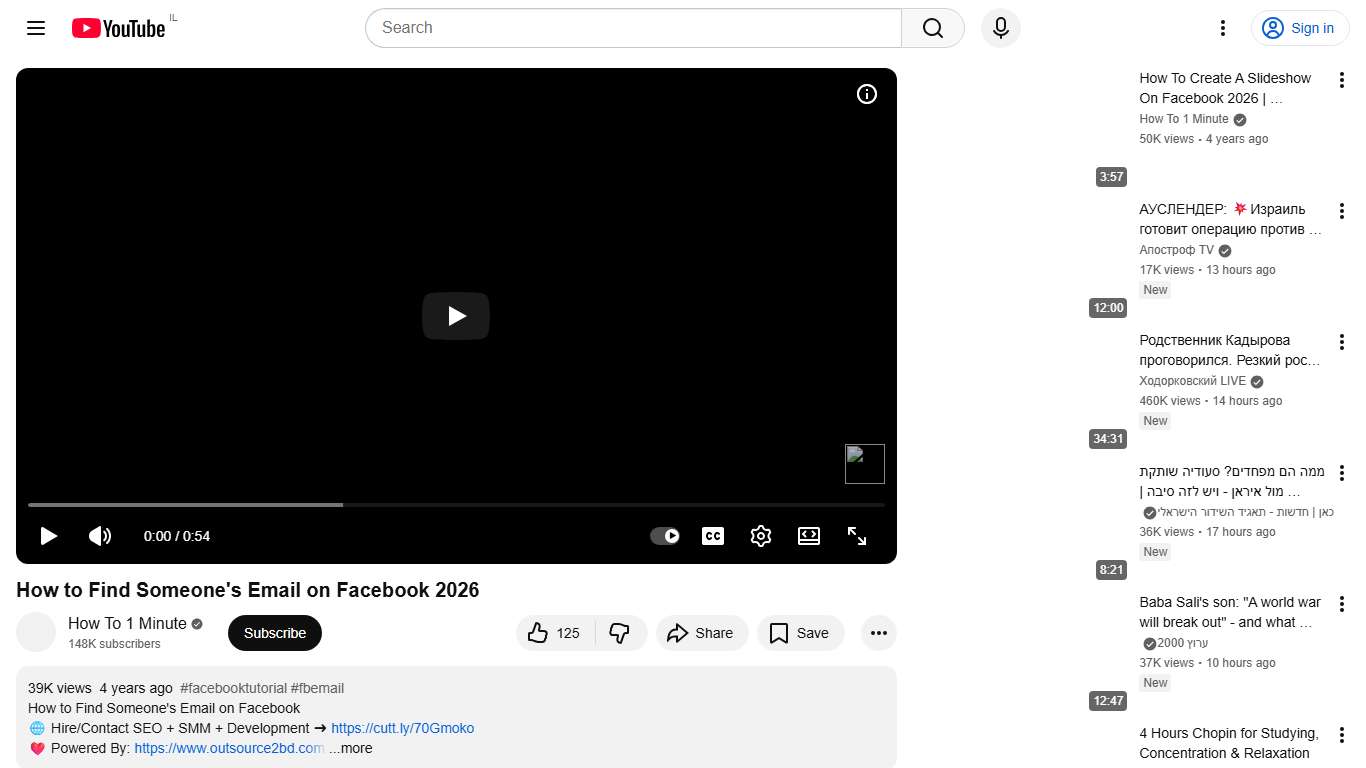Toggle the autoplay switch off
This screenshot has height=768, width=1366.
tap(664, 536)
